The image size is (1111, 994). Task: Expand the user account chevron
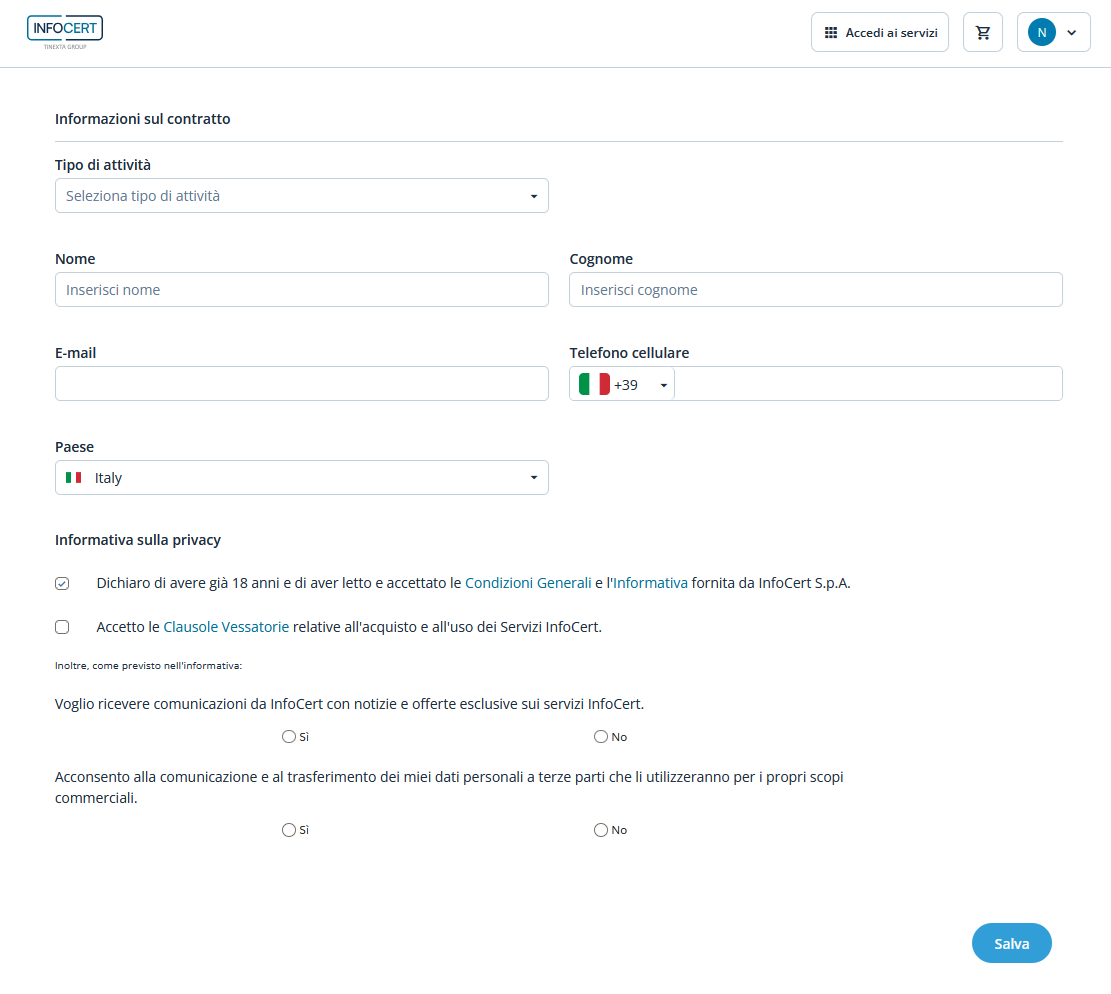1072,33
